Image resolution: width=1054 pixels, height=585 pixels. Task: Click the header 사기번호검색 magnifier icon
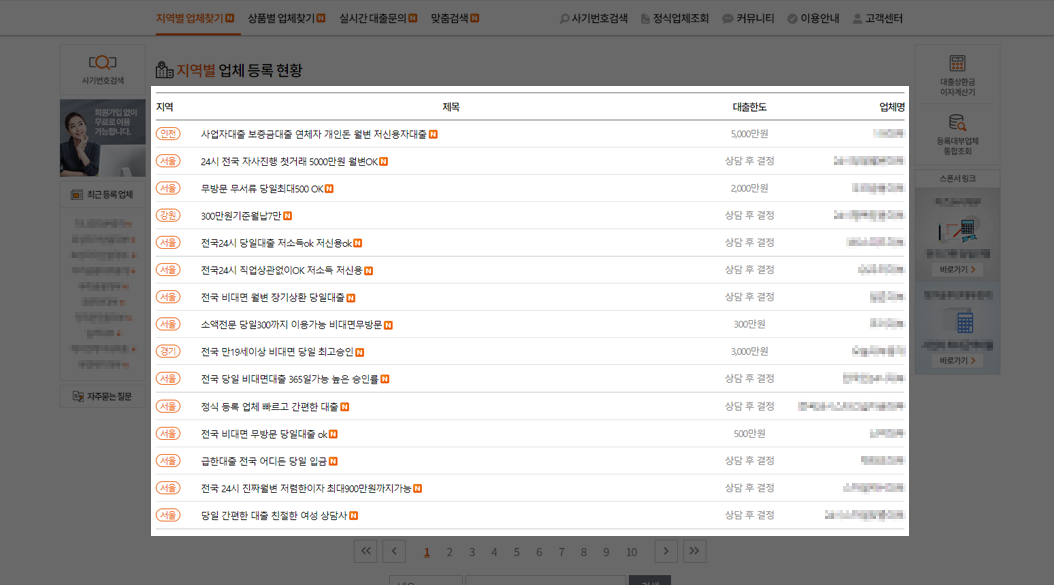click(x=566, y=17)
